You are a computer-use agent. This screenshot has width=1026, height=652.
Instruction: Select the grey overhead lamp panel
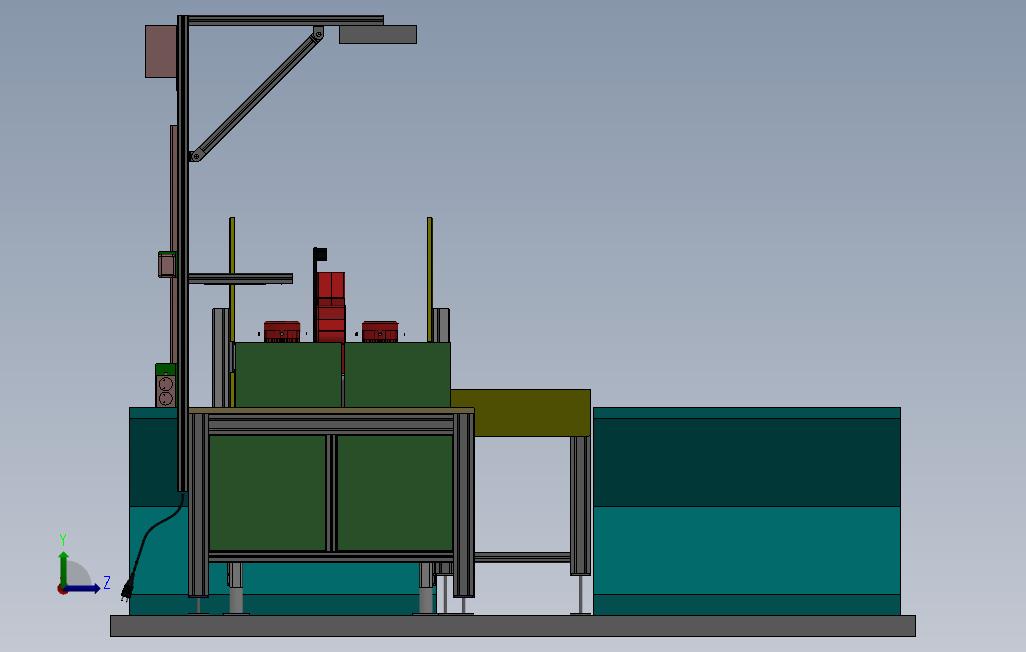(x=378, y=35)
